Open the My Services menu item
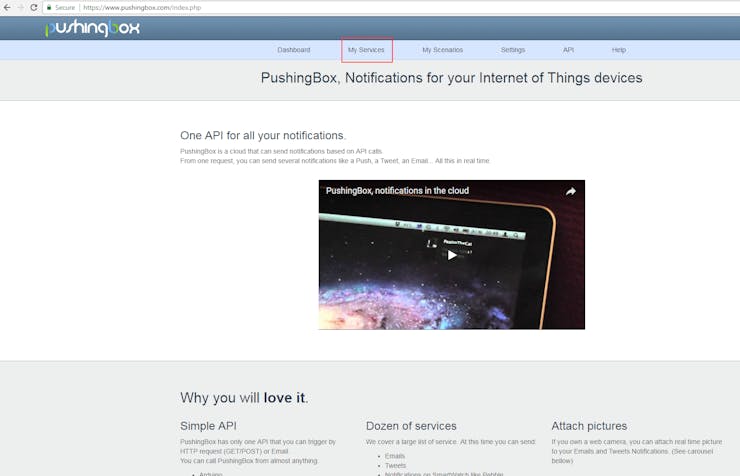 [x=366, y=50]
